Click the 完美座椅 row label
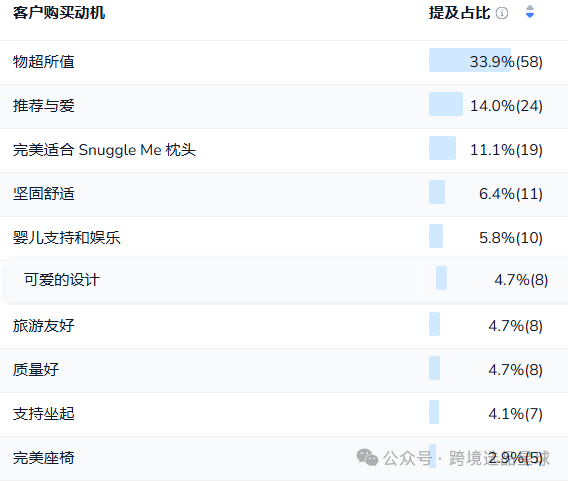Image resolution: width=568 pixels, height=481 pixels. [43, 458]
